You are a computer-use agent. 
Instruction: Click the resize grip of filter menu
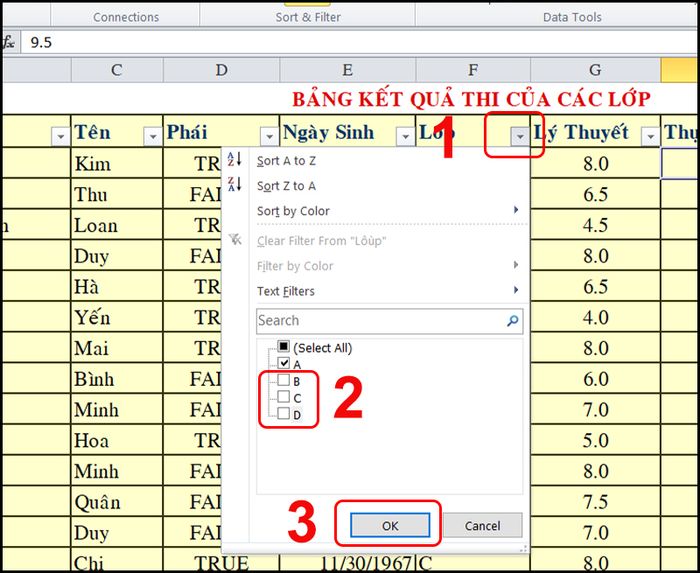click(524, 548)
